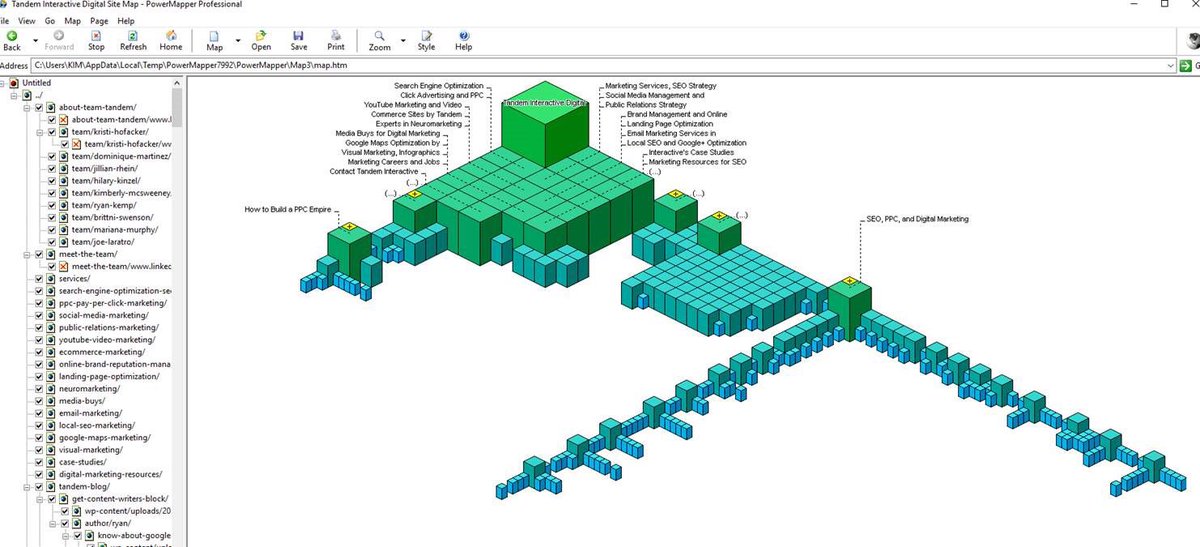Click the Untitled root node icon
Image resolution: width=1200 pixels, height=547 pixels.
[x=14, y=83]
